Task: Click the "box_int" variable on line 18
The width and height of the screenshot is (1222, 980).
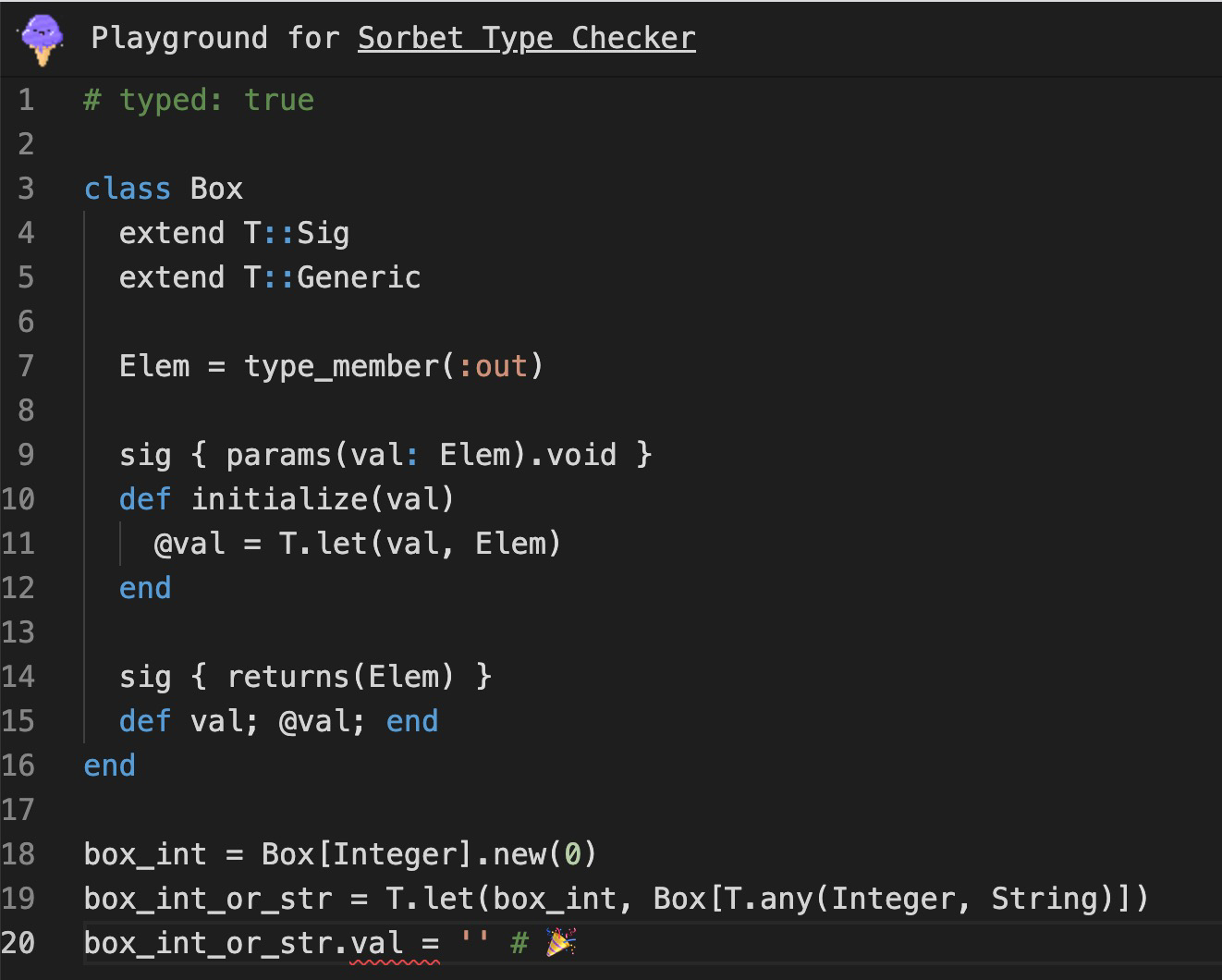Action: click(x=145, y=854)
